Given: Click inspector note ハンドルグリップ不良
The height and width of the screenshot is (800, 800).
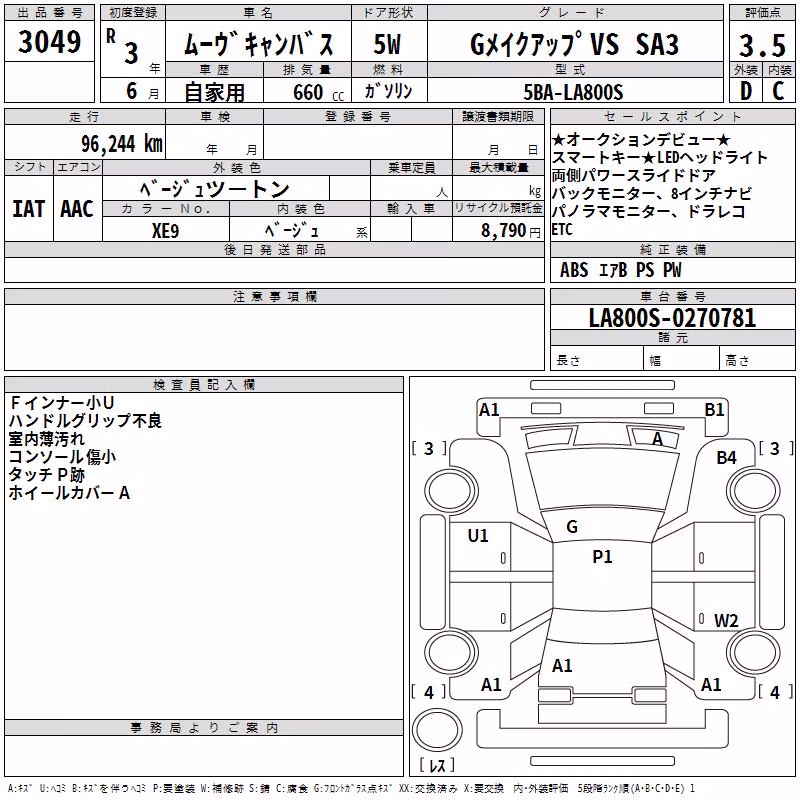Looking at the screenshot, I should tap(85, 420).
